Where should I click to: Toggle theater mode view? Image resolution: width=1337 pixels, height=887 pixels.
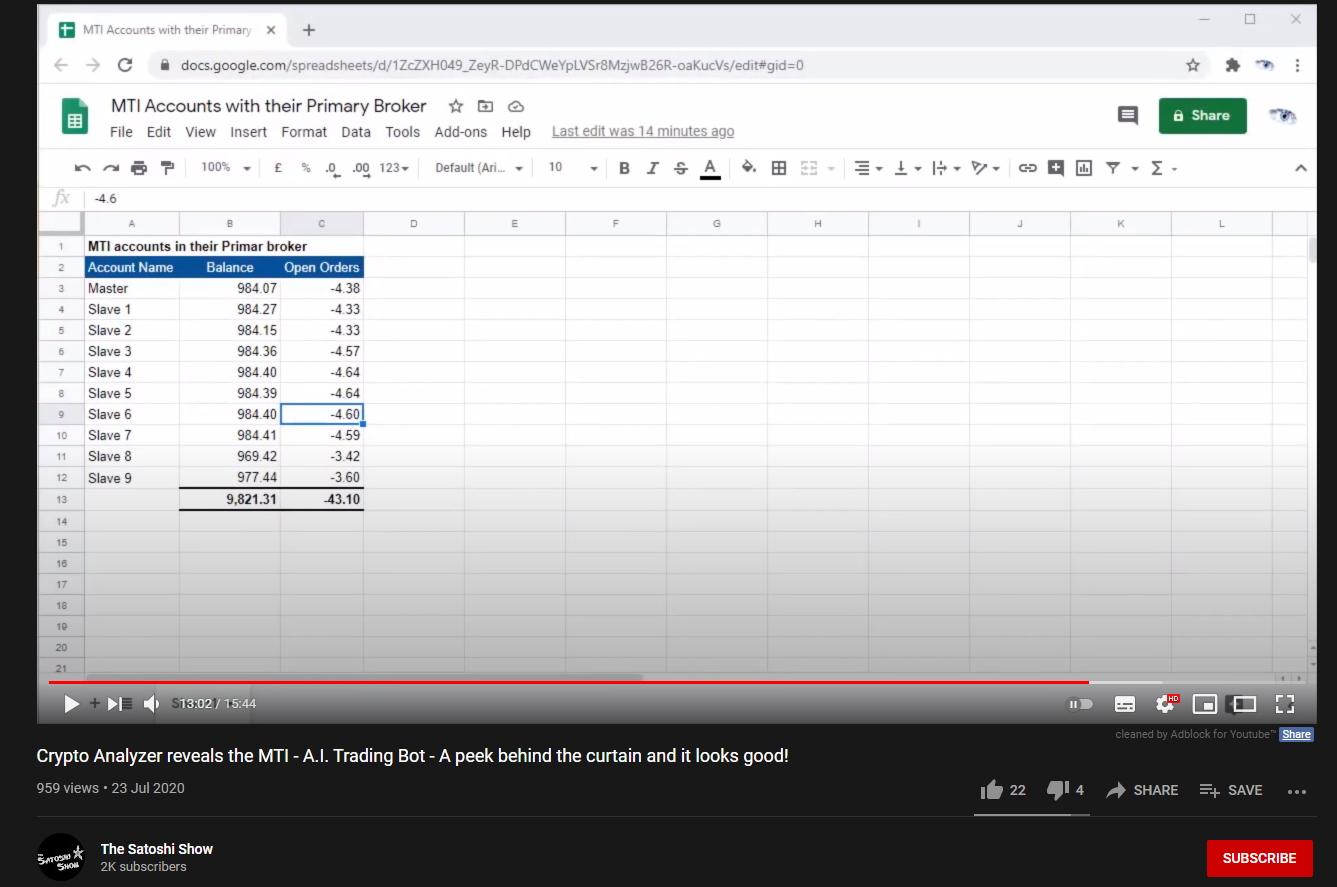coord(1243,704)
